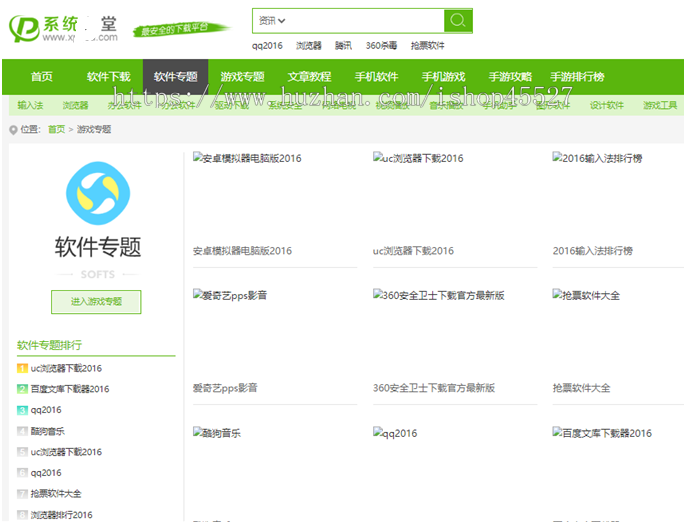Image resolution: width=686 pixels, height=524 pixels.
Task: Click 首页 in the breadcrumb
Action: [56, 129]
